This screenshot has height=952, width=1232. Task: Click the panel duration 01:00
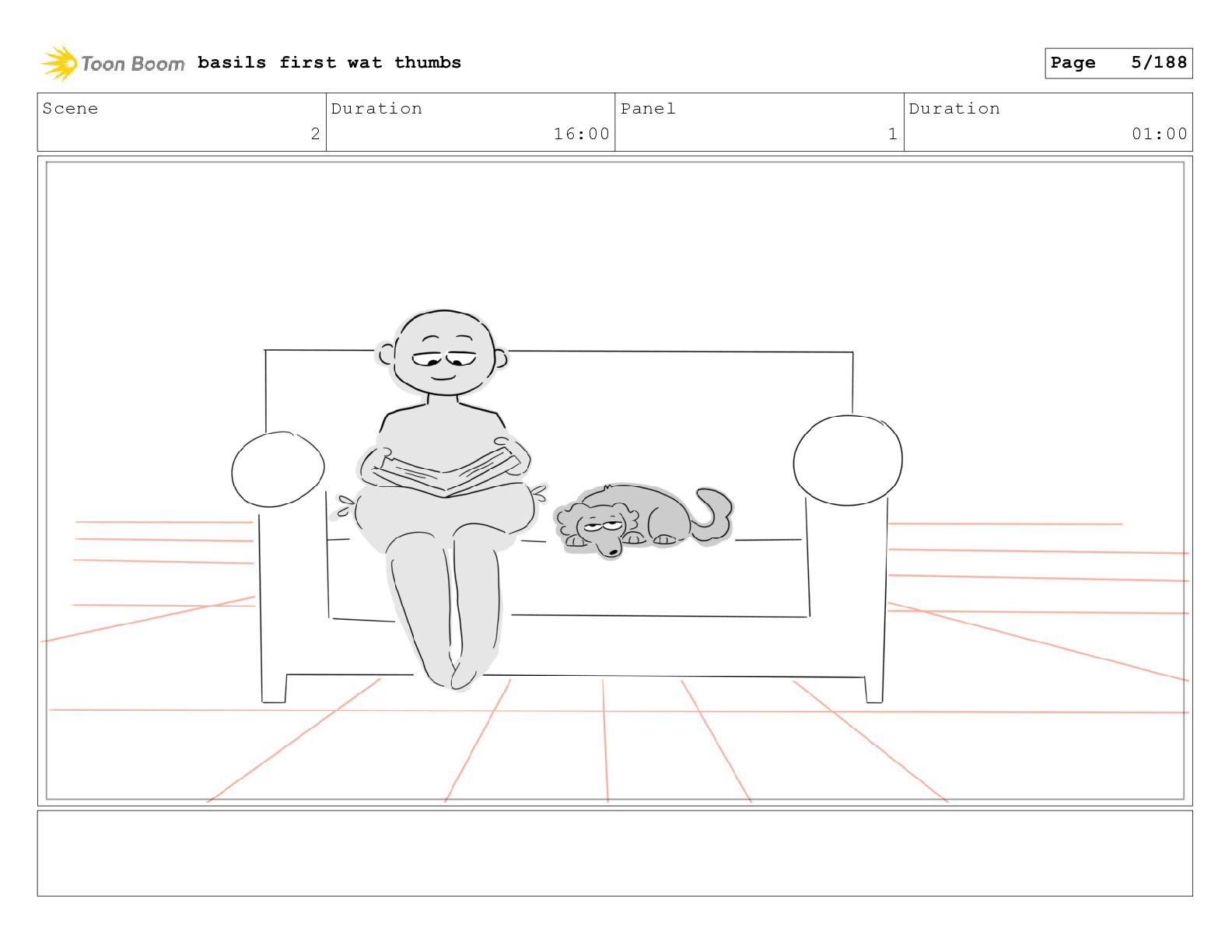point(1159,134)
